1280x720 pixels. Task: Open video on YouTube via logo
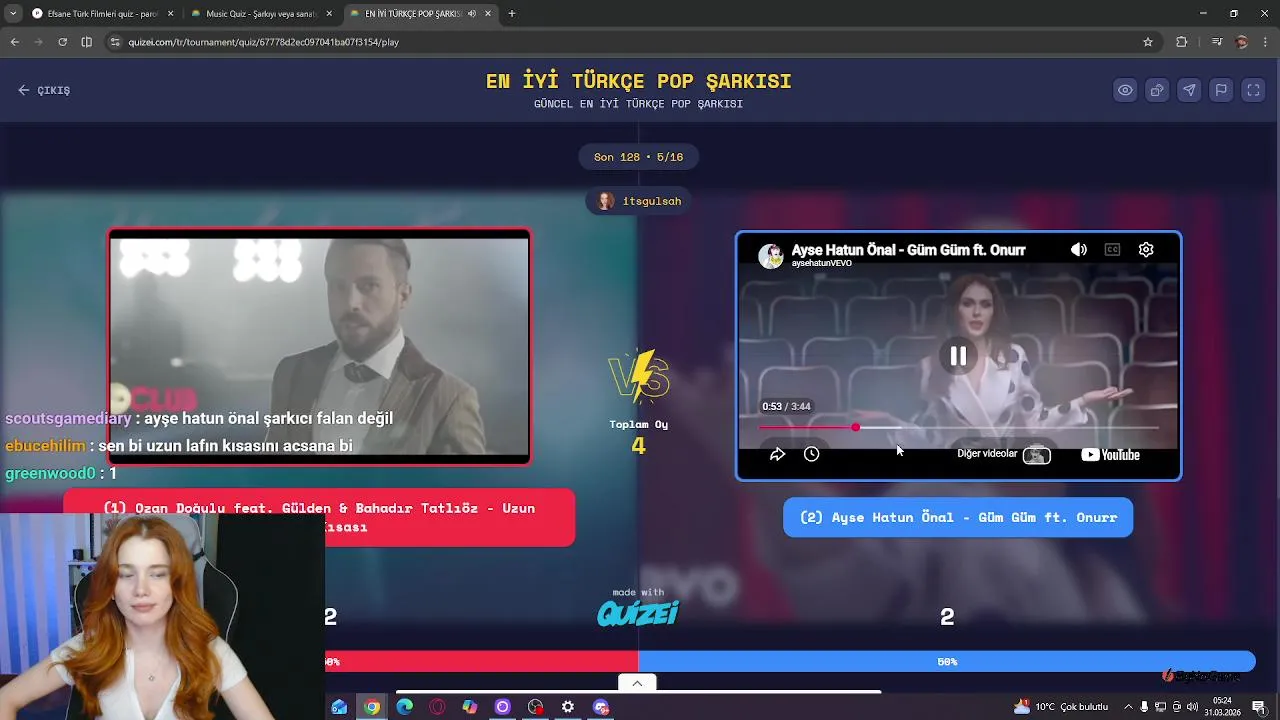coord(1110,455)
